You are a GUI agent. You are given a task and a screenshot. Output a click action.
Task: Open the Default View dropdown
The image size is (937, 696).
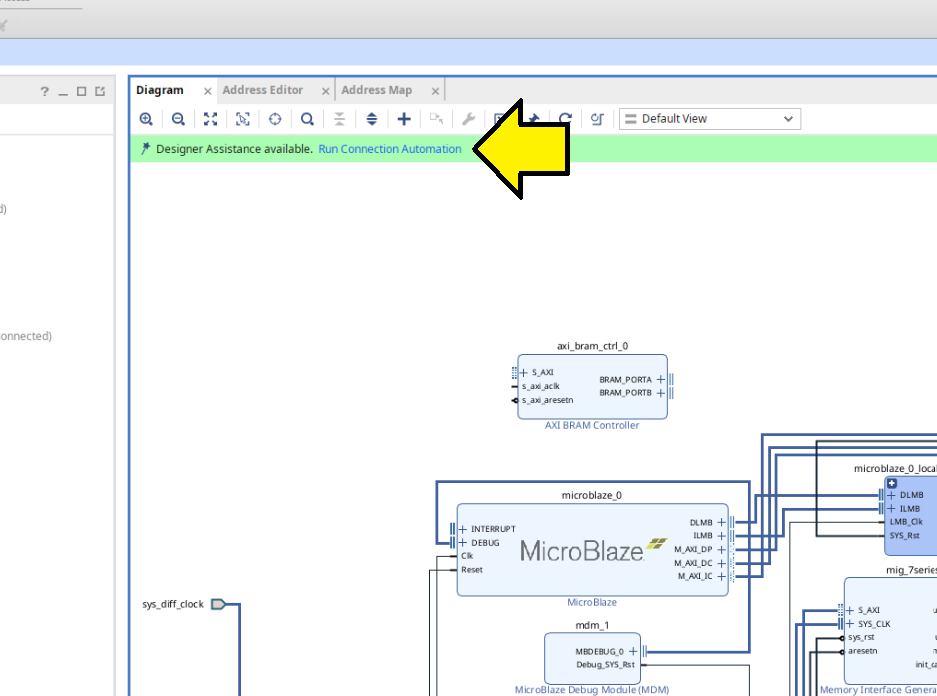pos(709,119)
